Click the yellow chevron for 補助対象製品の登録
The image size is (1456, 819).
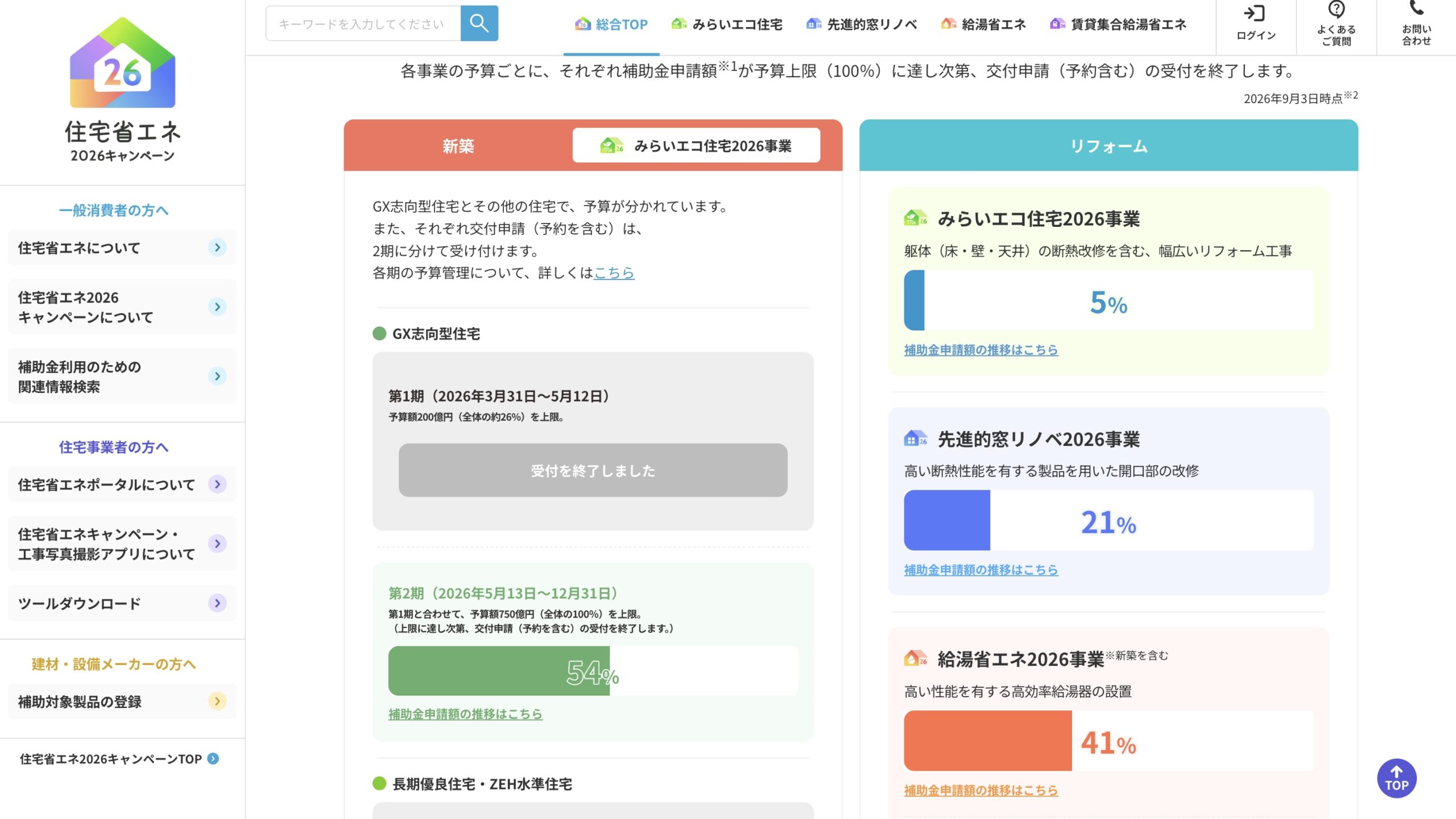217,701
